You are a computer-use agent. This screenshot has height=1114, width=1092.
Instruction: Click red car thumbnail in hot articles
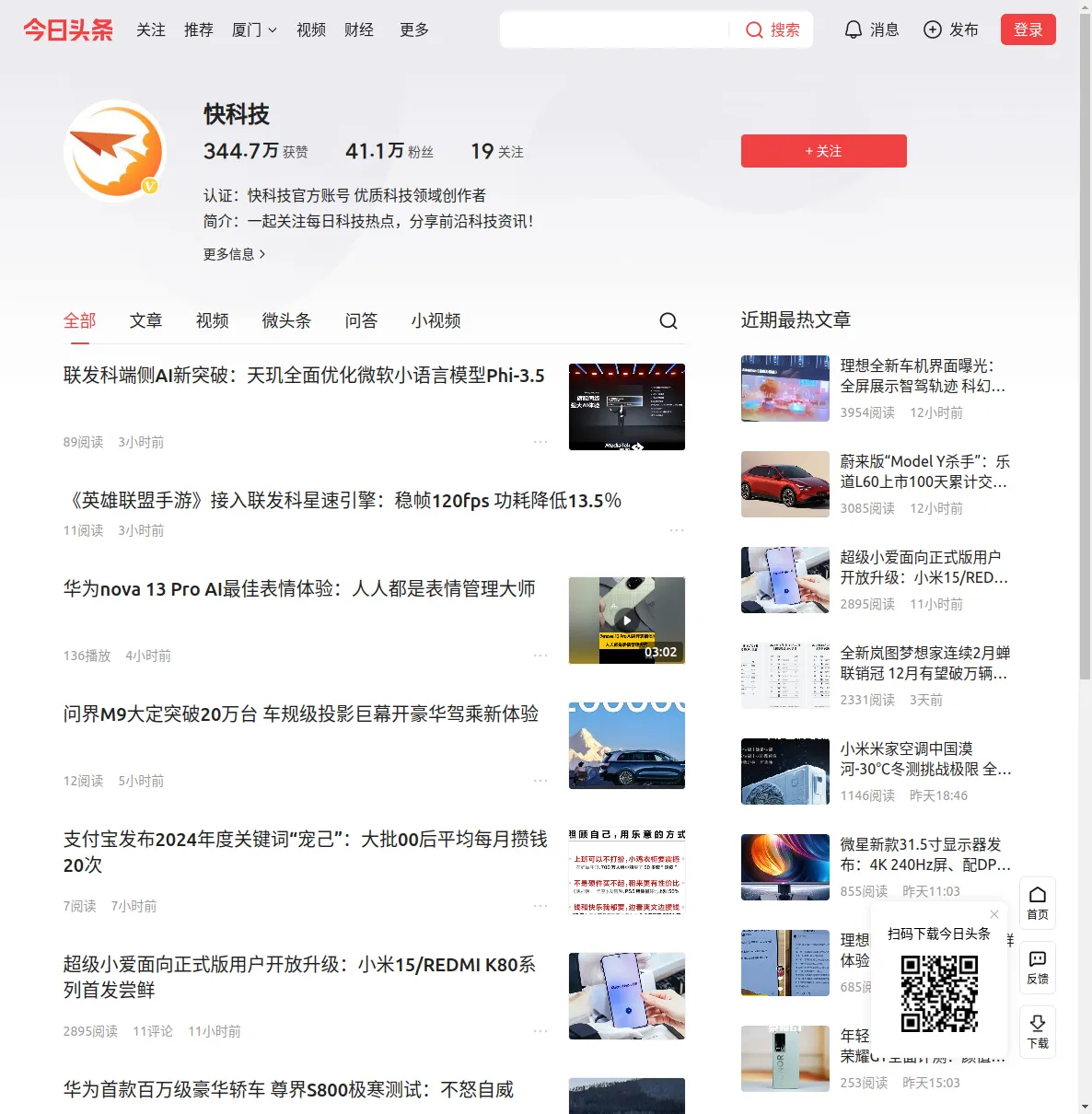click(x=785, y=484)
